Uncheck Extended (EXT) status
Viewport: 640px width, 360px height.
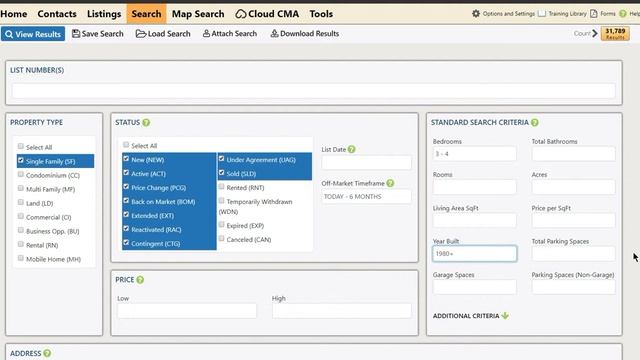point(126,215)
